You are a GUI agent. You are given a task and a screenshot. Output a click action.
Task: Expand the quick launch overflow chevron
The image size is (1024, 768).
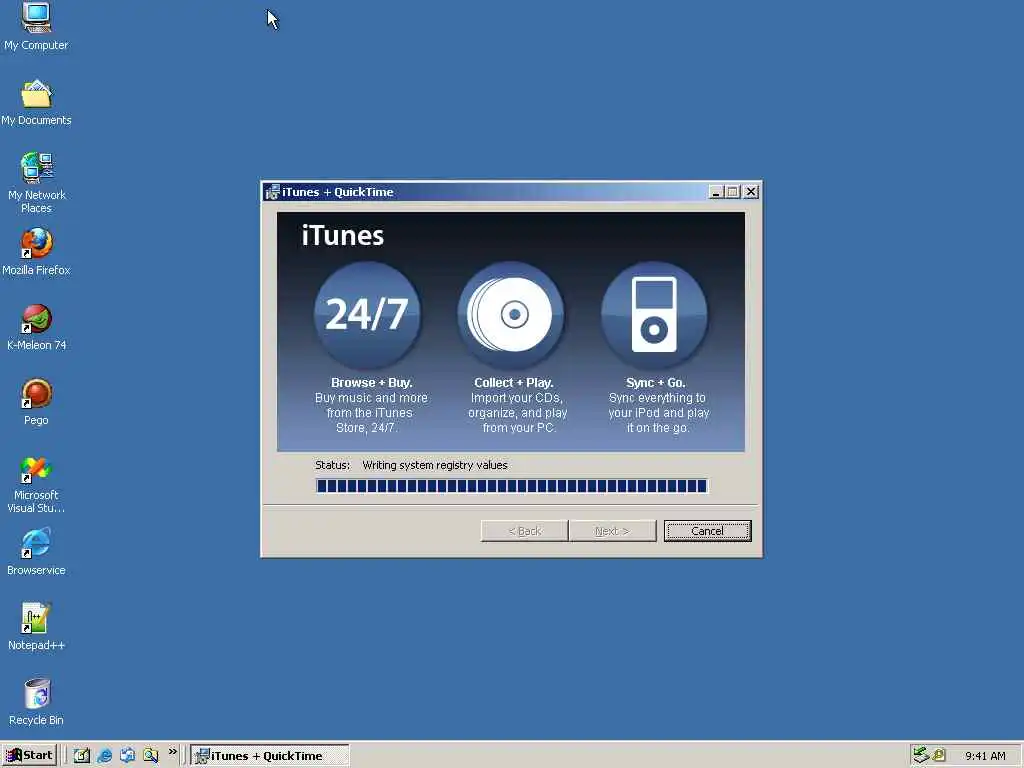[172, 752]
